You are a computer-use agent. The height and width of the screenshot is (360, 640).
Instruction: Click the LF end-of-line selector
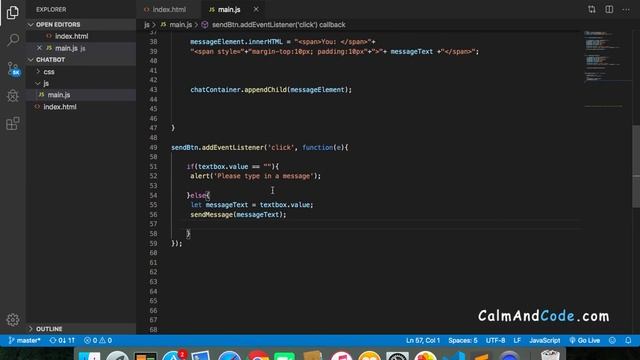[517, 340]
